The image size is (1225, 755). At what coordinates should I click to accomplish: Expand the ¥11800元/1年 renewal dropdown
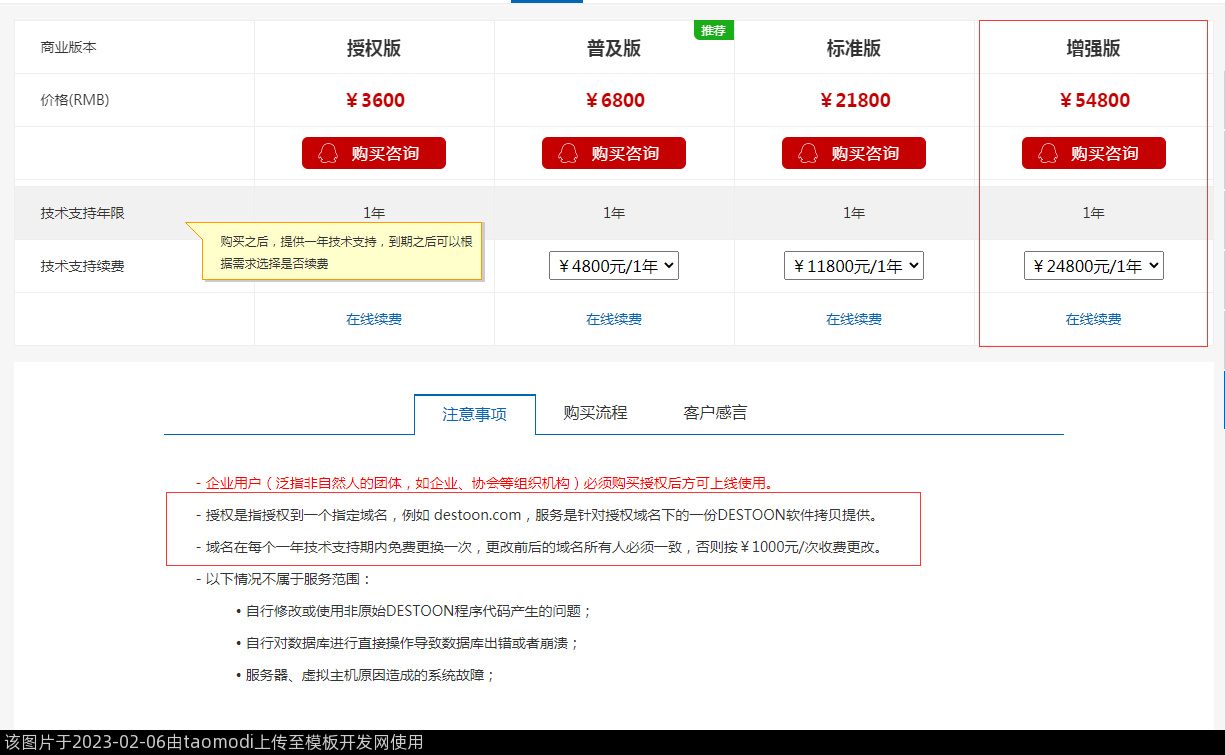tap(853, 266)
